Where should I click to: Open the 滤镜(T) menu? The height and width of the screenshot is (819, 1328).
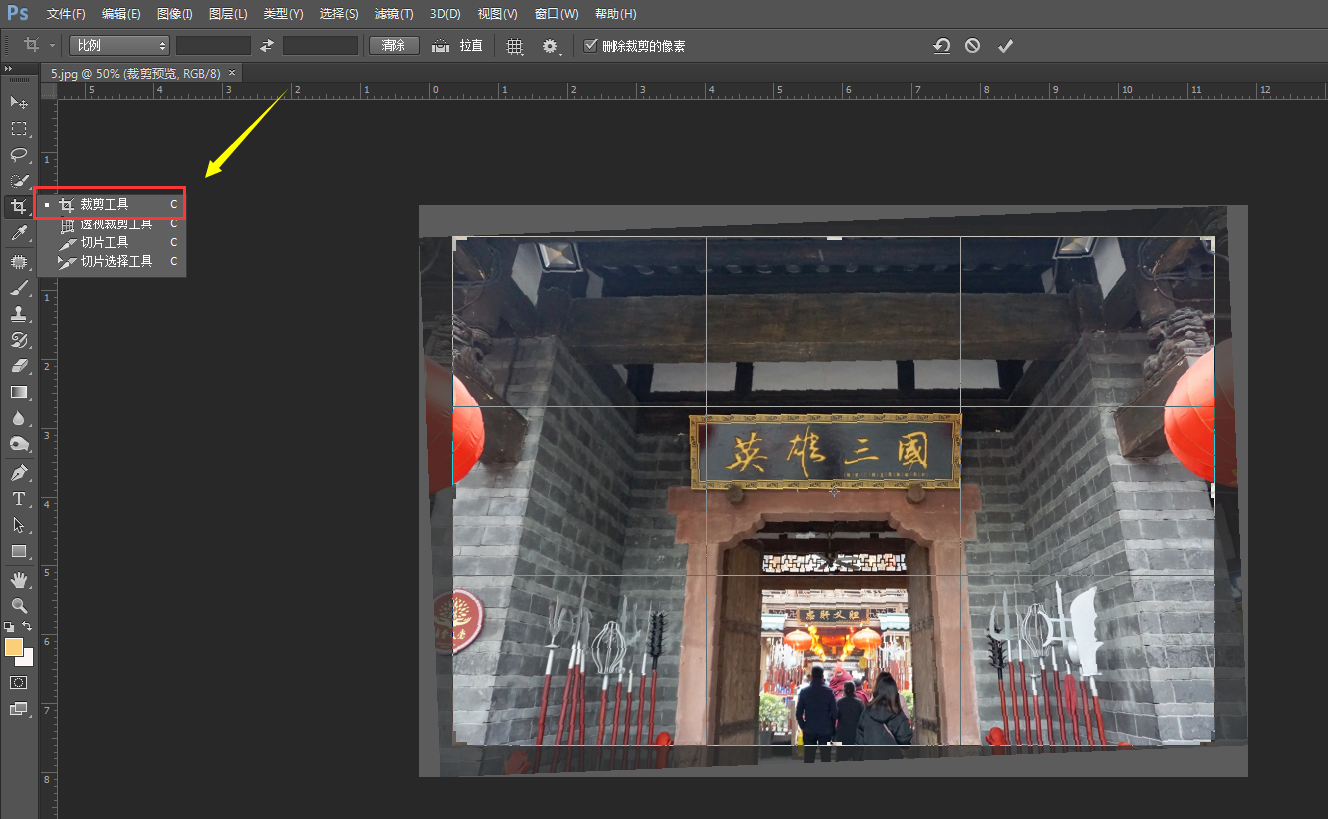pos(393,14)
